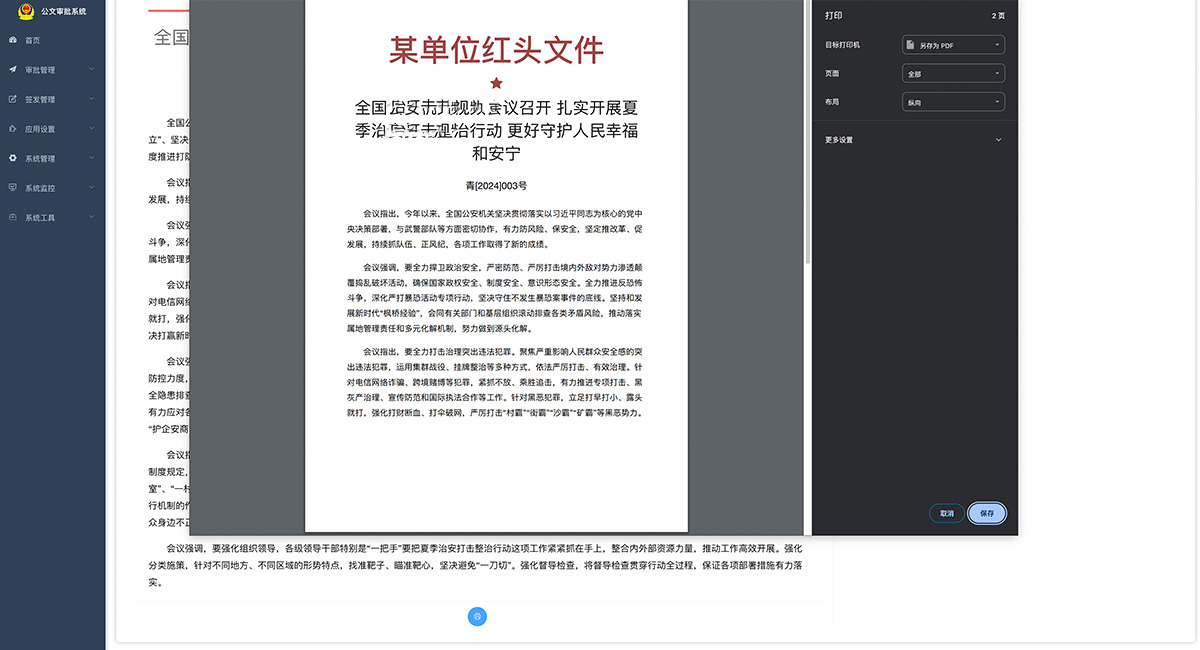Click the 系统管理 gear icon

click(x=13, y=158)
